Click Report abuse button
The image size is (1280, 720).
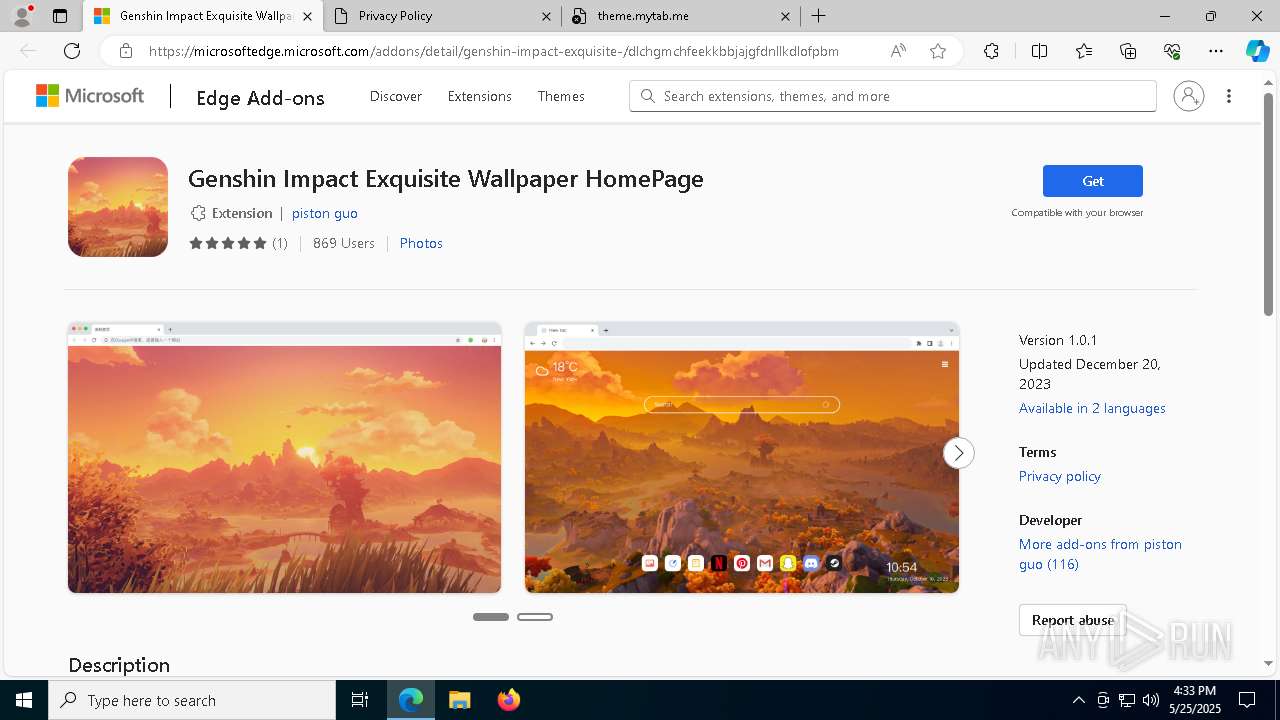coord(1073,620)
